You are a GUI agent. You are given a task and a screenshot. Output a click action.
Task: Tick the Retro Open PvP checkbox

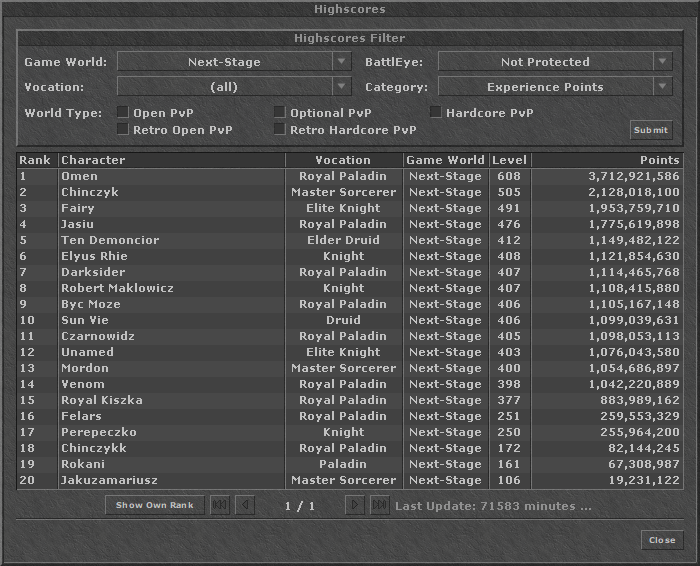pos(123,130)
